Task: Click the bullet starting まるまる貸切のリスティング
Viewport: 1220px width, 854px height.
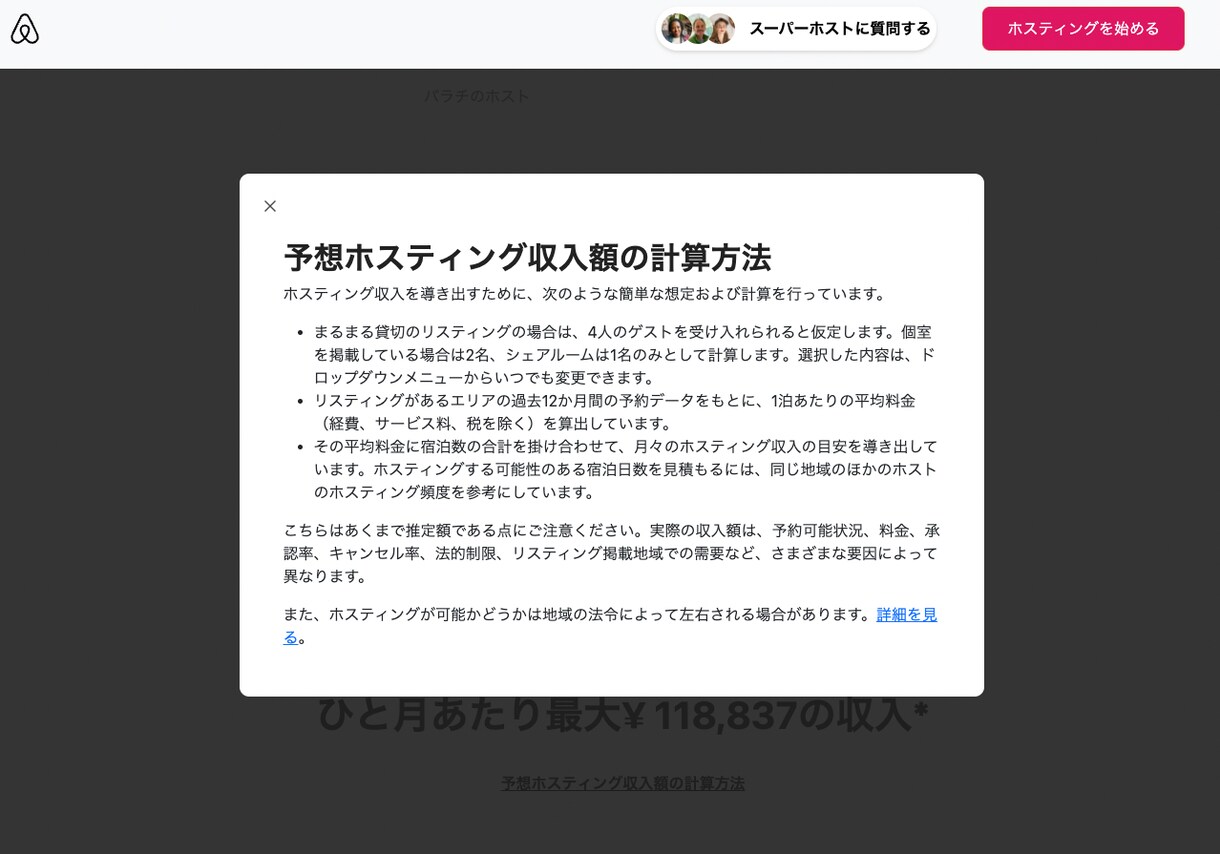Action: click(x=626, y=354)
